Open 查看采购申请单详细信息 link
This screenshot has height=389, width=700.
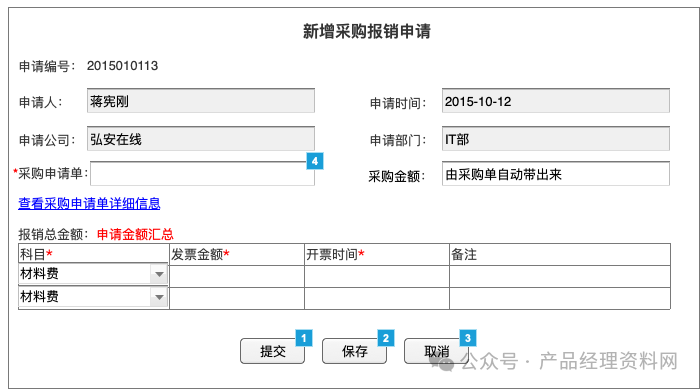89,204
